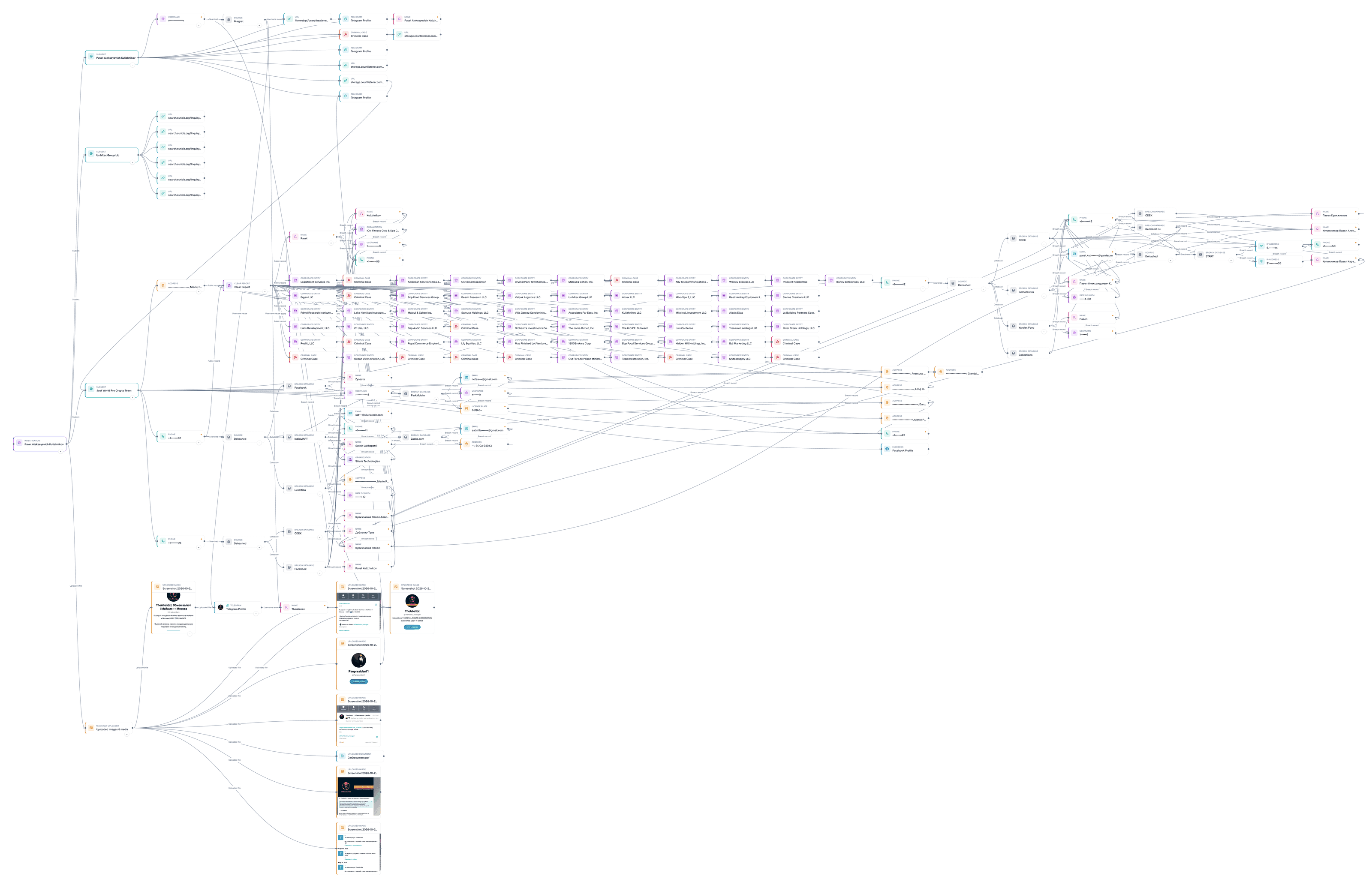Image resolution: width=1372 pixels, height=888 pixels.
Task: Click the Glendale address pin icon
Action: coord(941,372)
